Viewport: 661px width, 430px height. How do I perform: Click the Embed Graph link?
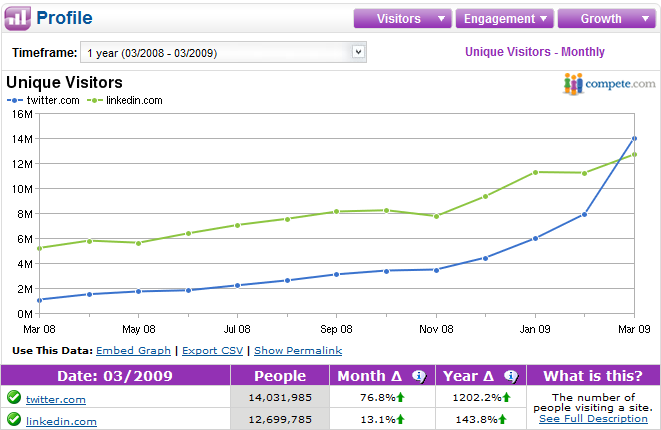click(133, 351)
